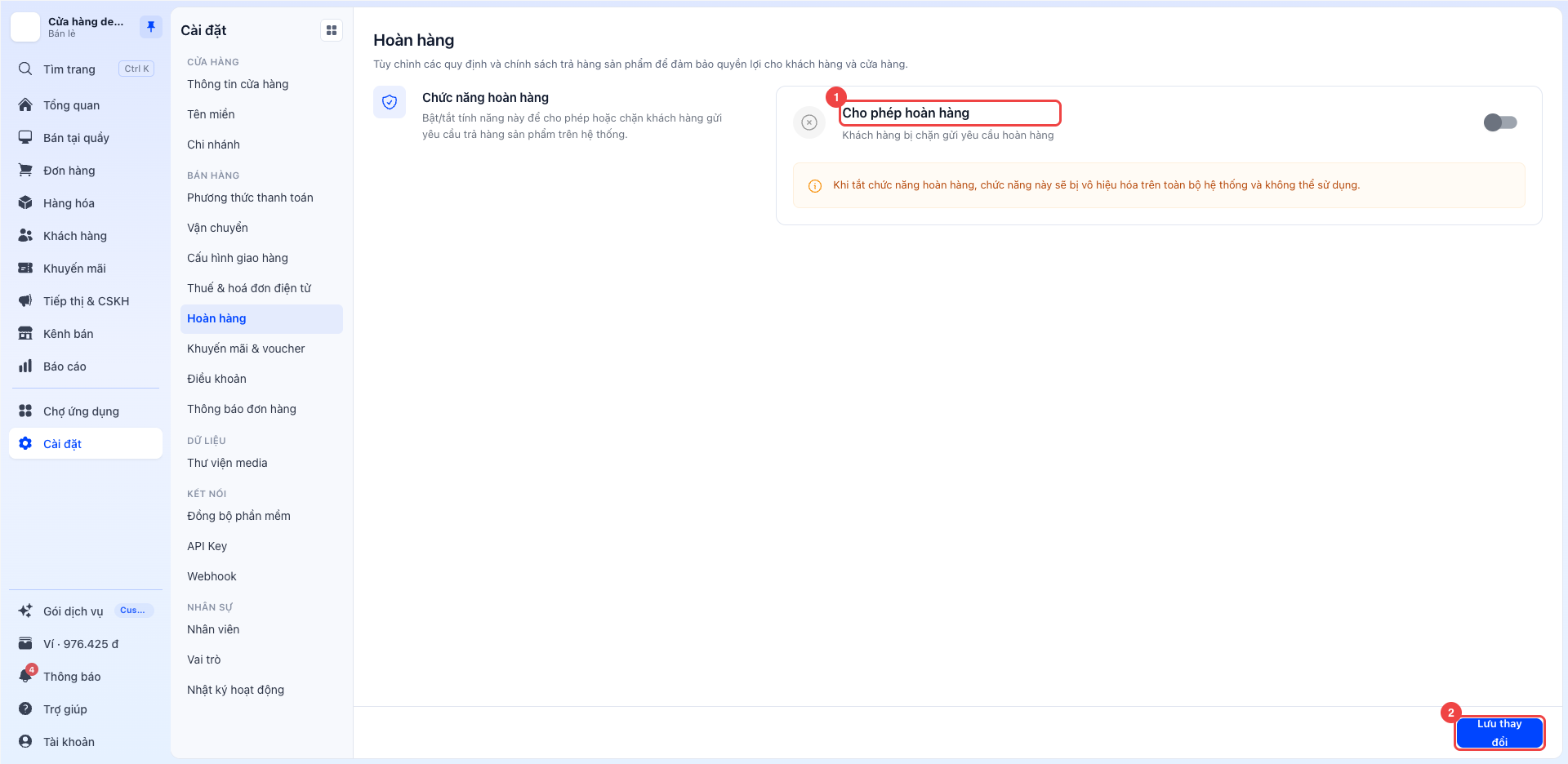Click the Kênh bán storefront icon
1568x764 pixels.
coord(25,333)
